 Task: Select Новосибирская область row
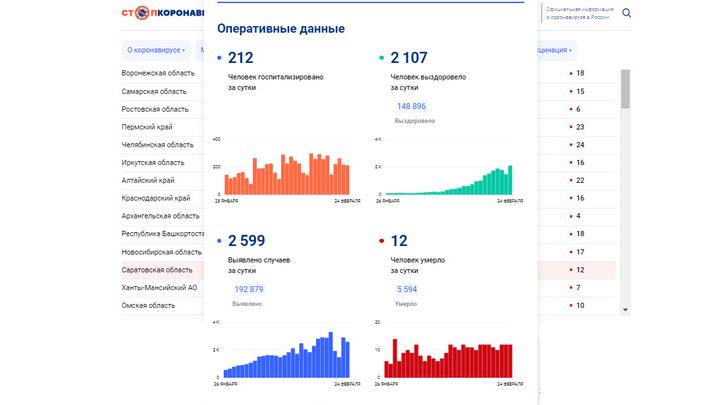(161, 252)
